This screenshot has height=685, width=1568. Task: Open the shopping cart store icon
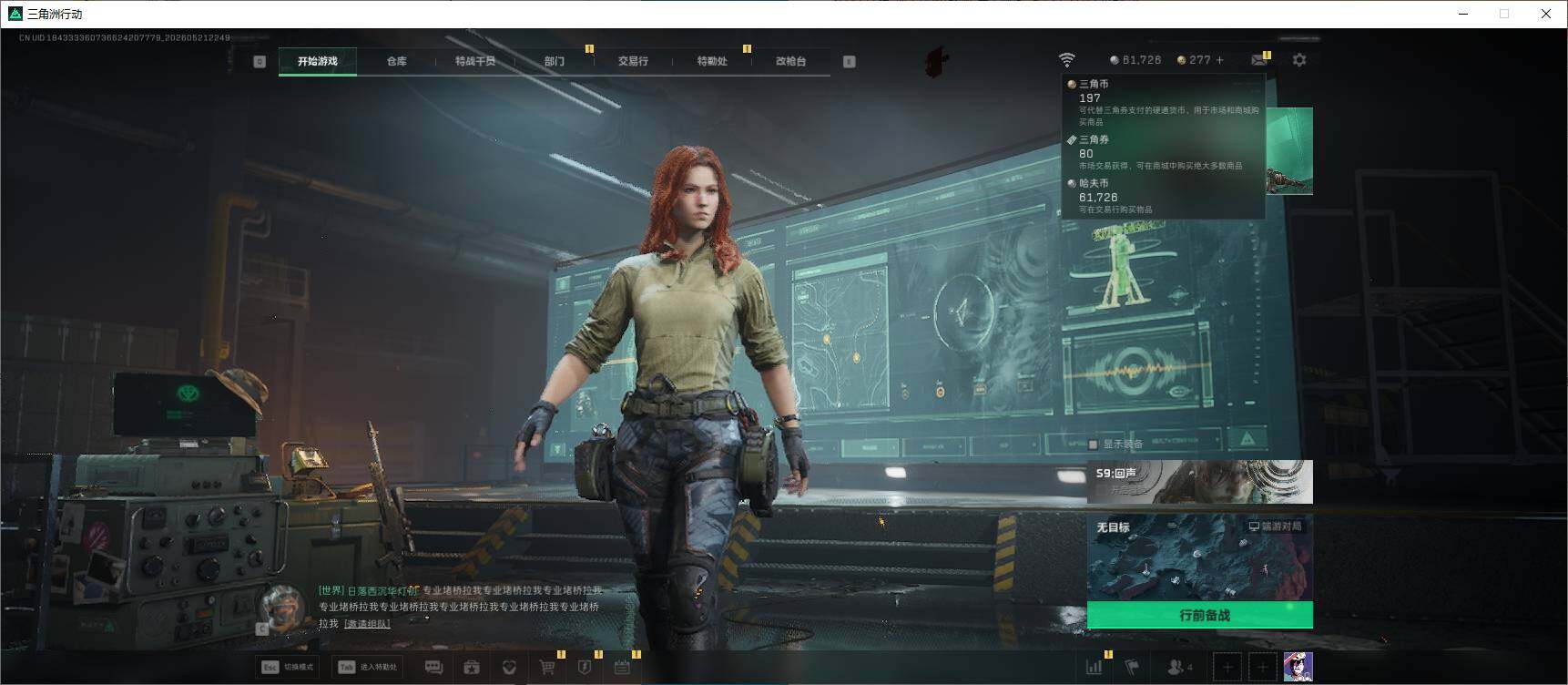[x=547, y=668]
